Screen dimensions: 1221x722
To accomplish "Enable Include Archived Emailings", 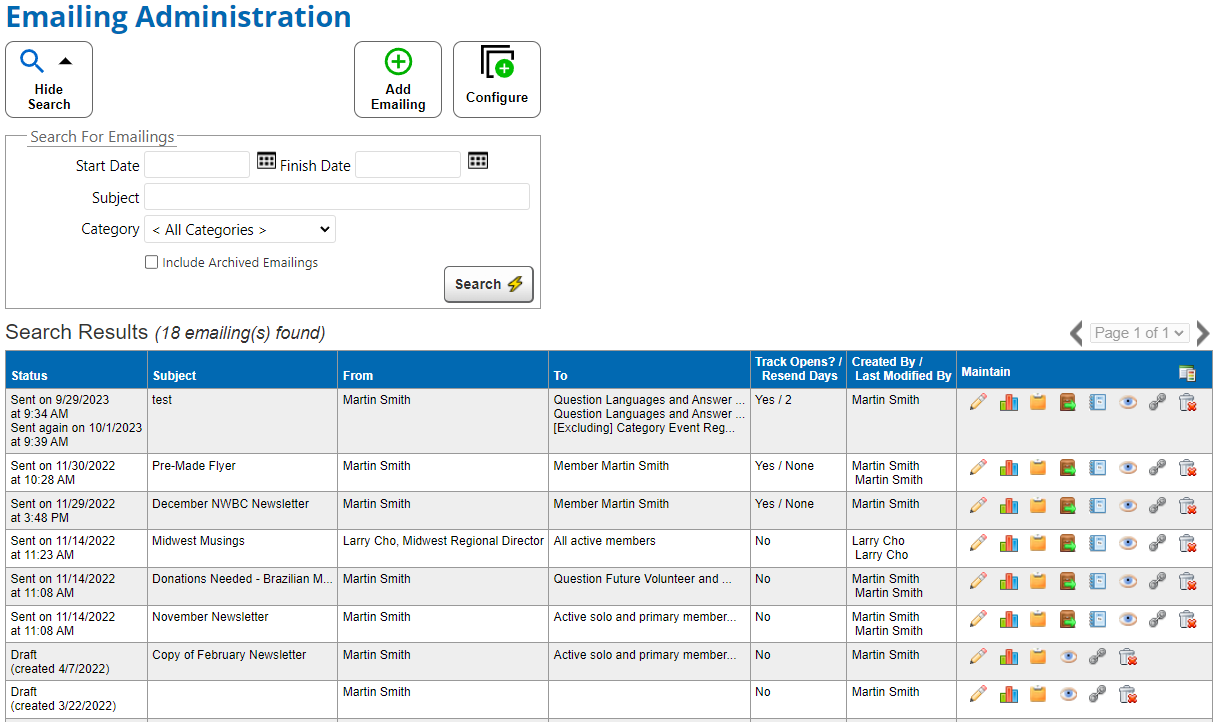I will (x=151, y=262).
